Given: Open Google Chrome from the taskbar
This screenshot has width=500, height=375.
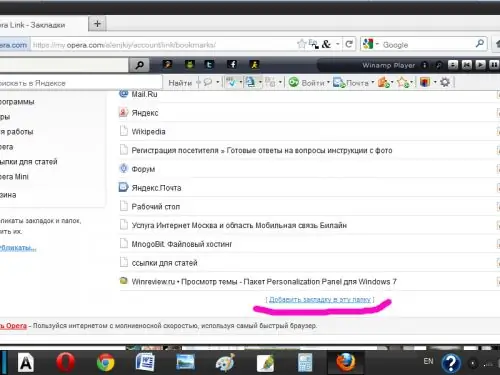Looking at the screenshot, I should coord(106,363).
